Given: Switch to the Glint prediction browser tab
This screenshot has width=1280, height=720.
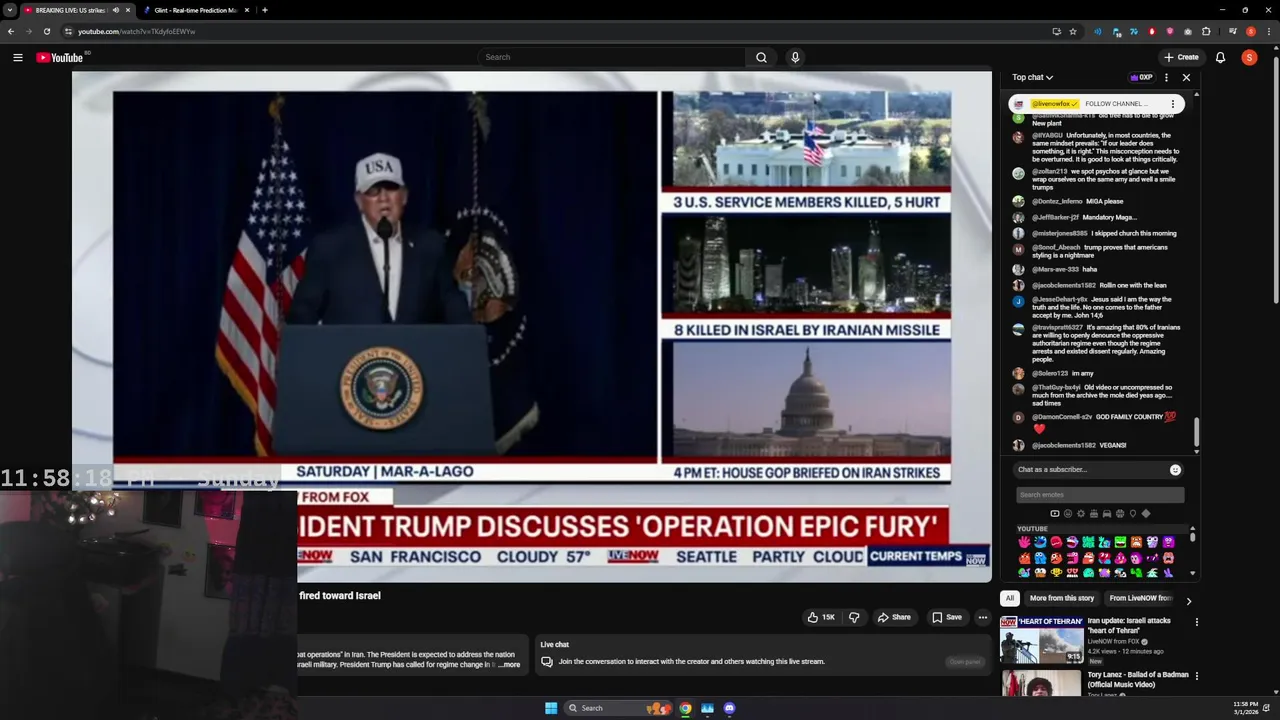Looking at the screenshot, I should point(195,10).
